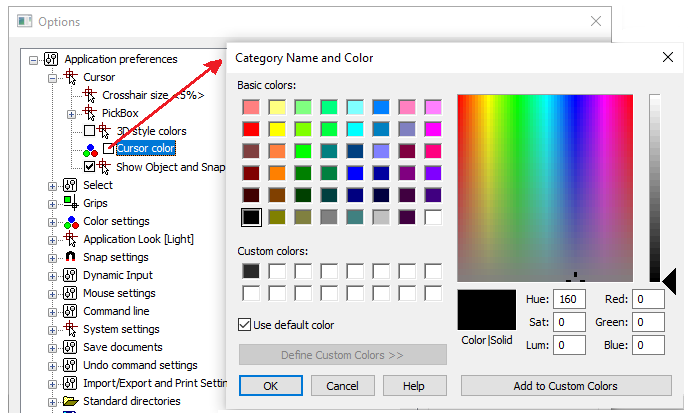Close the Category Name and Color dialog
The image size is (690, 413).
point(668,57)
